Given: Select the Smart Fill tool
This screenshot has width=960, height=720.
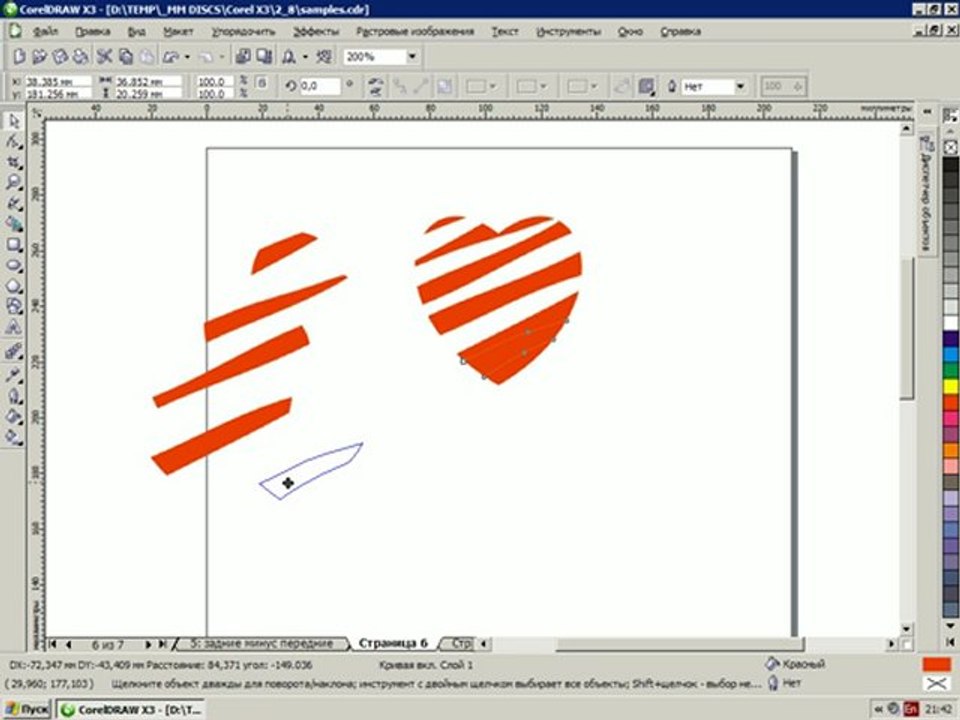Looking at the screenshot, I should pyautogui.click(x=13, y=224).
